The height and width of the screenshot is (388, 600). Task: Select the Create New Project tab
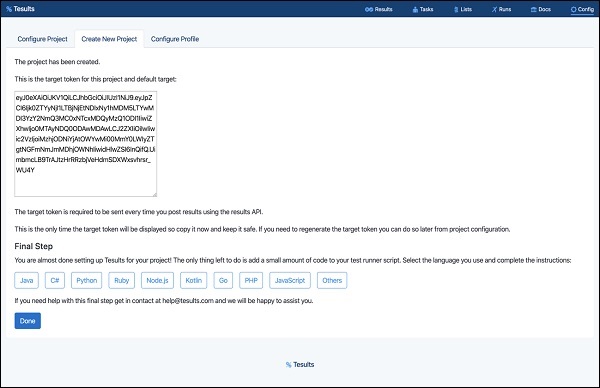109,39
